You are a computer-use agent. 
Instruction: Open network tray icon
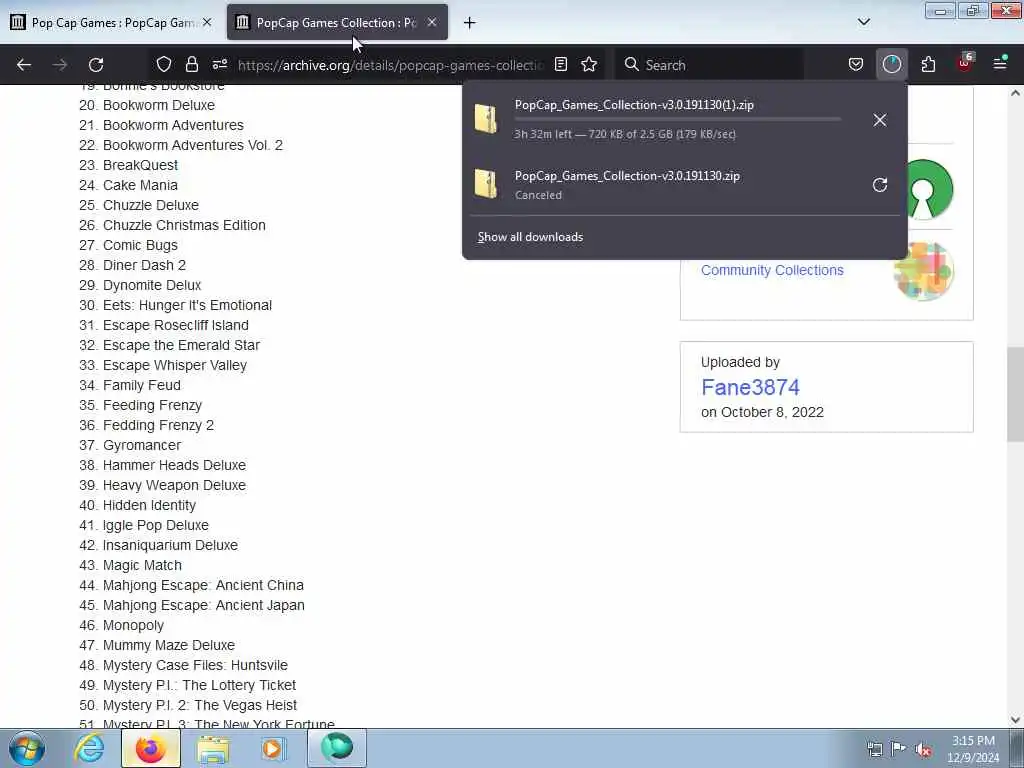(874, 749)
